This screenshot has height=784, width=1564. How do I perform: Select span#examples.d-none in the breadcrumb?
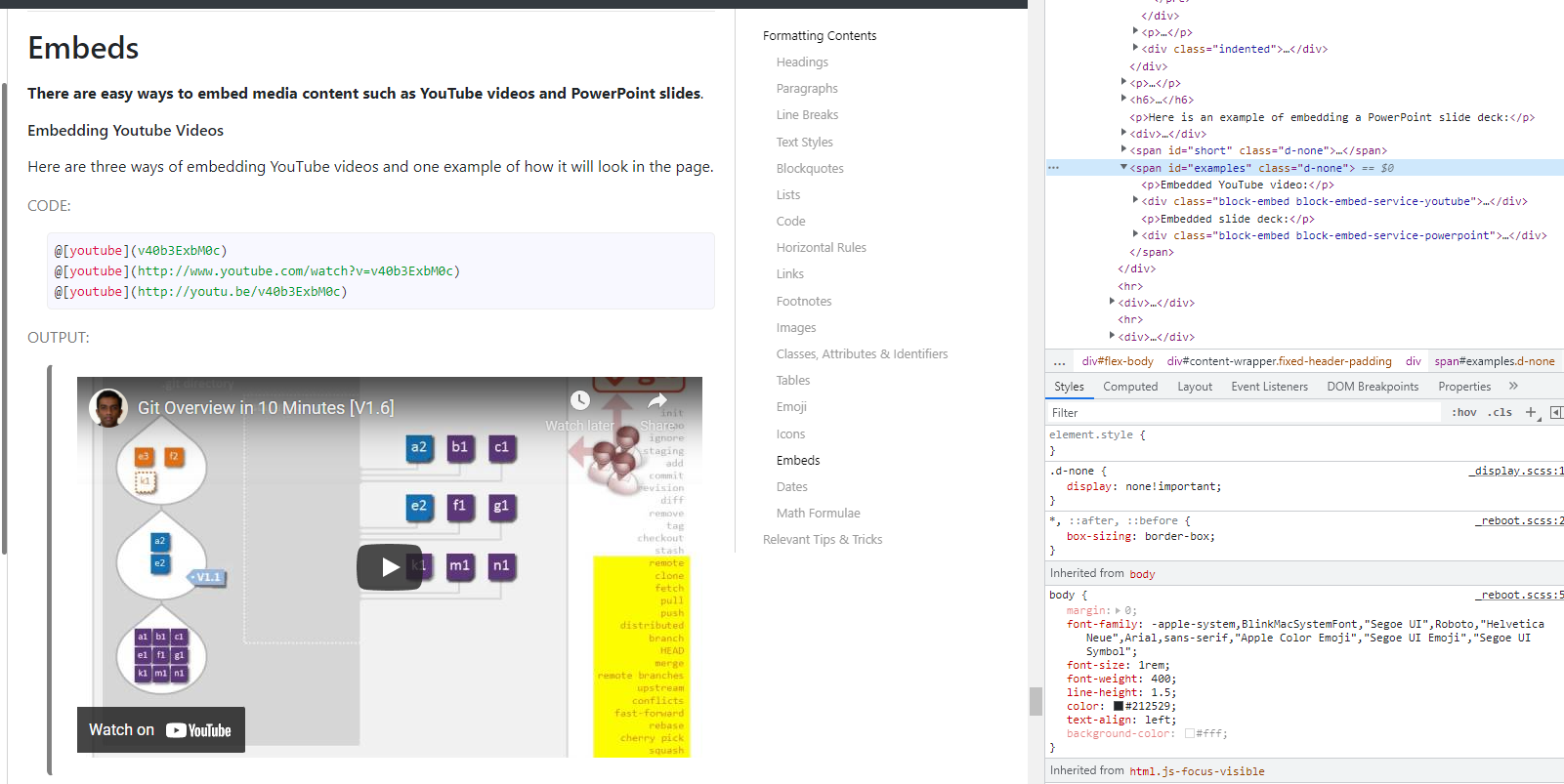coord(1495,362)
